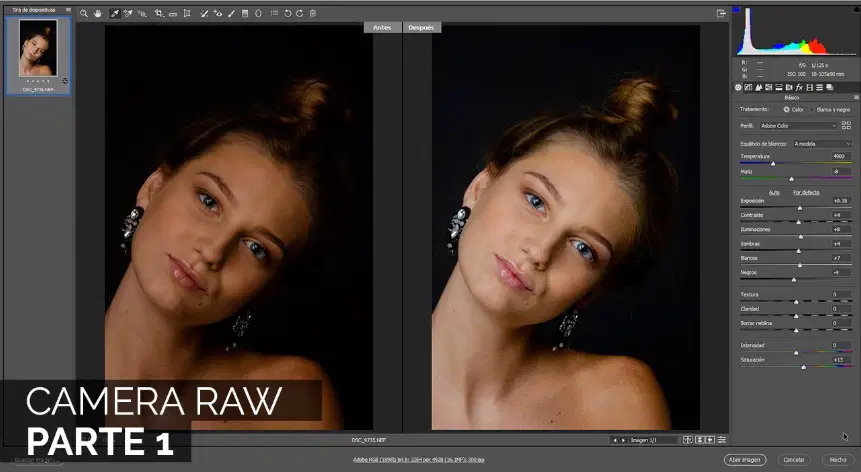Viewport: 861px width, 472px height.
Task: Switch to the Lens Corrections panel tab
Action: (x=789, y=87)
